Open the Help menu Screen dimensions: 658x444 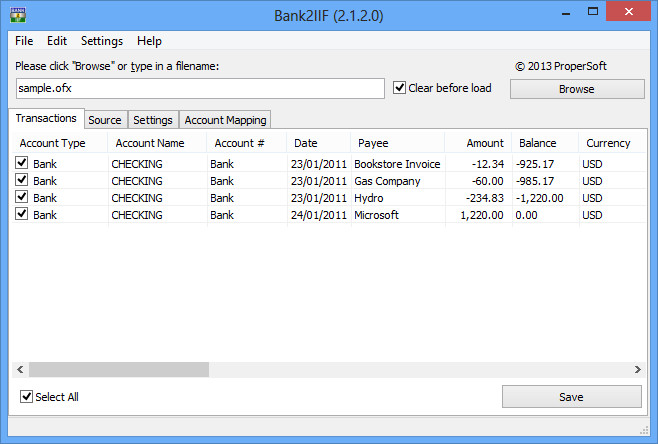[149, 41]
